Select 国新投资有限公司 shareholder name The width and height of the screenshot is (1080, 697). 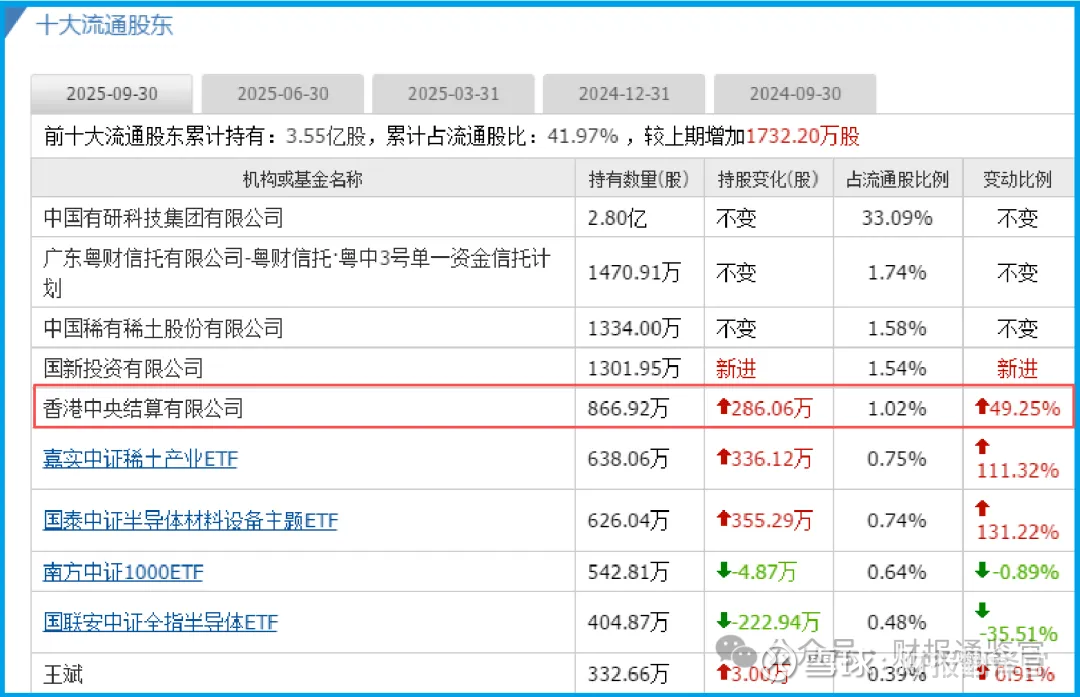[x=123, y=368]
